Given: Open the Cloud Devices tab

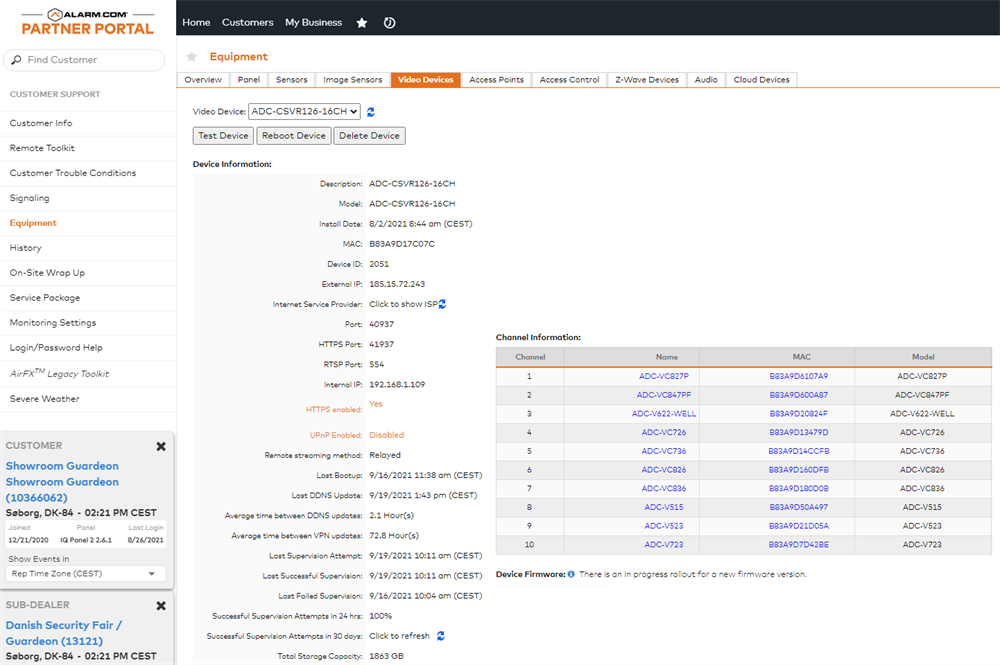Looking at the screenshot, I should [761, 80].
